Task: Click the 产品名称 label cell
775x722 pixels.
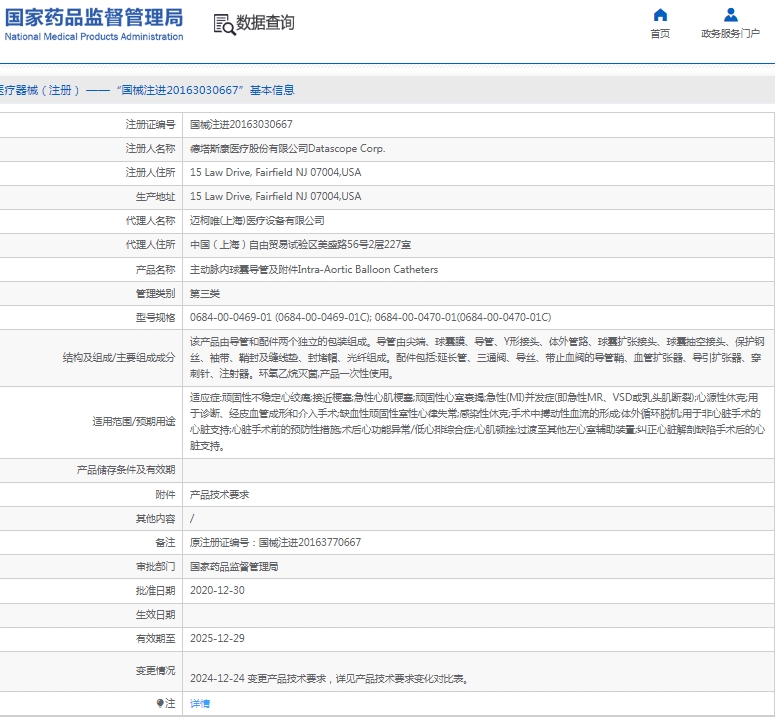Action: tap(155, 270)
